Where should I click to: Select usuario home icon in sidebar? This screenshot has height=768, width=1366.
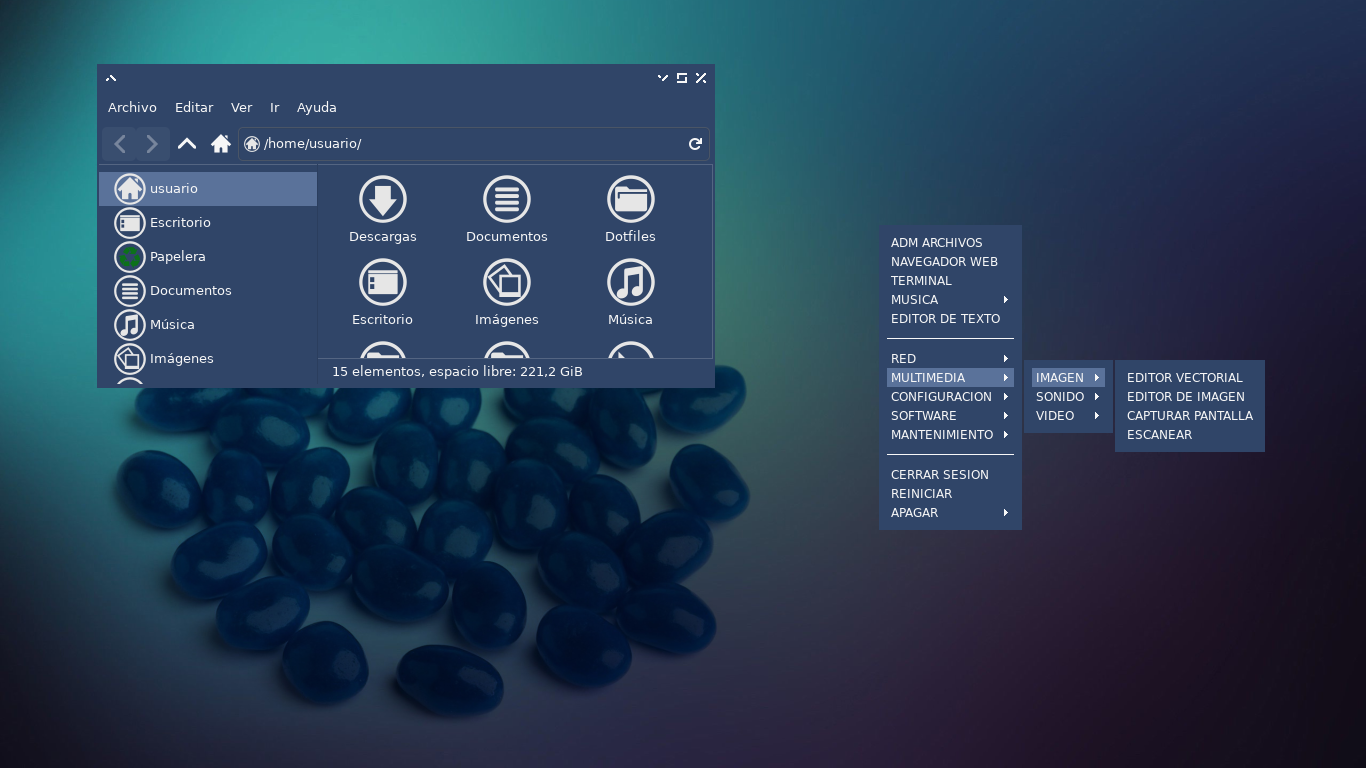[130, 188]
